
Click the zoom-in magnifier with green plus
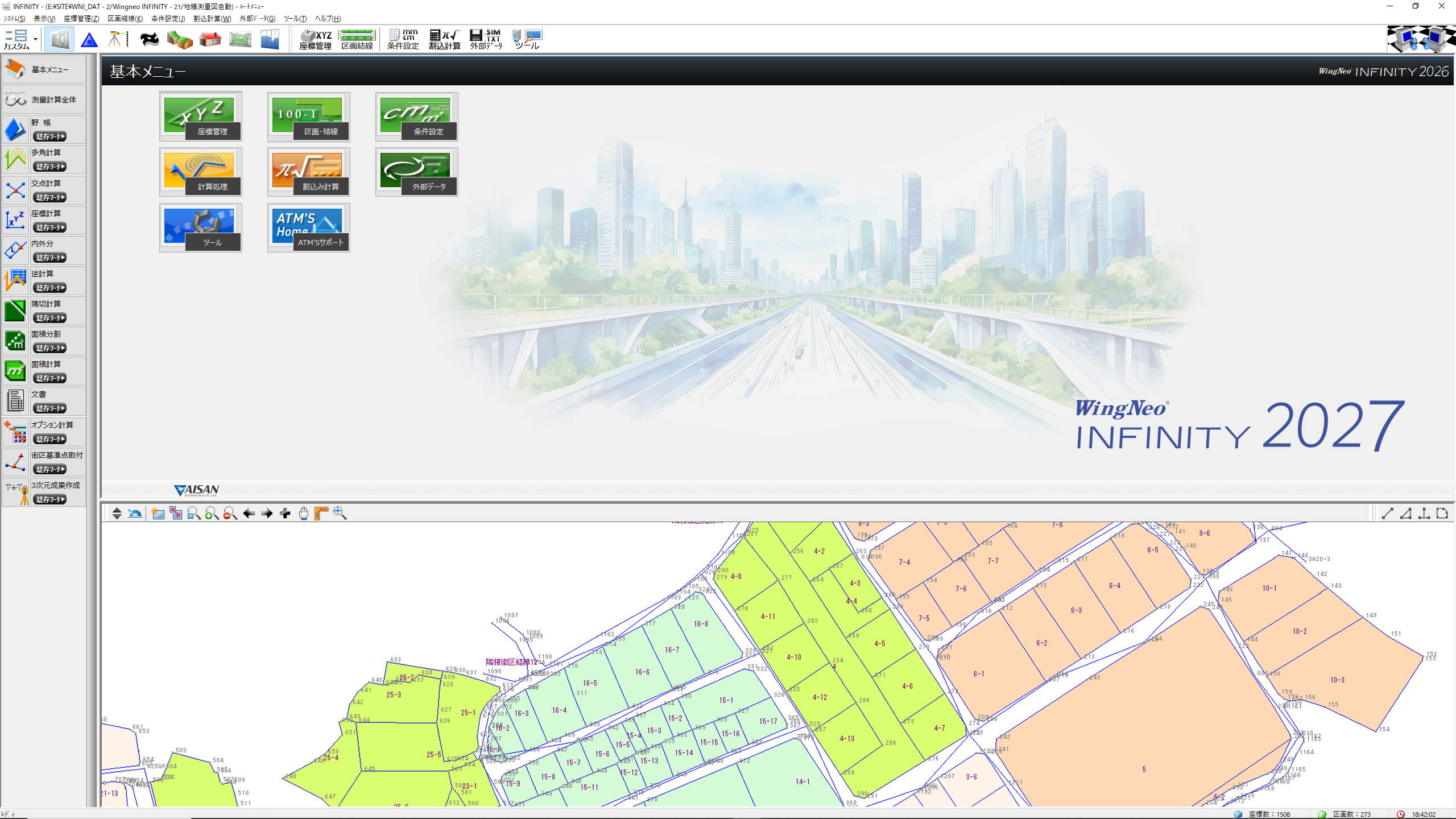212,514
